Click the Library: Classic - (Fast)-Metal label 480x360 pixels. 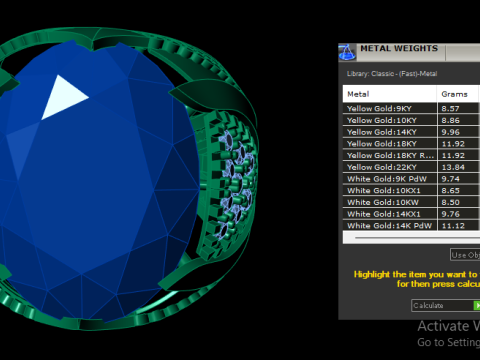(x=392, y=74)
